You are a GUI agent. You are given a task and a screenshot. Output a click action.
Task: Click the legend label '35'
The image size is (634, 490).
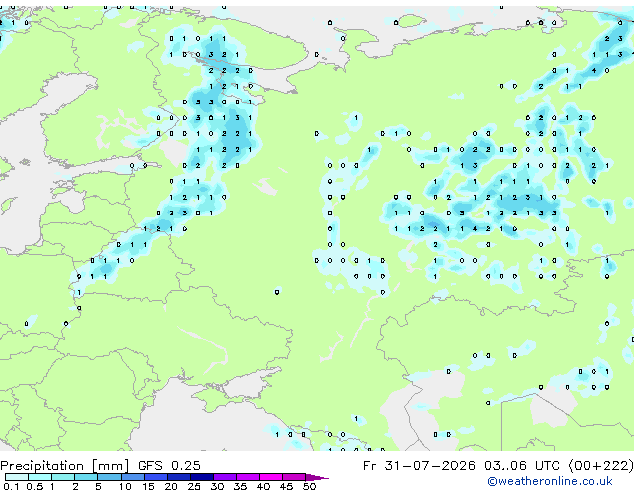(240, 486)
